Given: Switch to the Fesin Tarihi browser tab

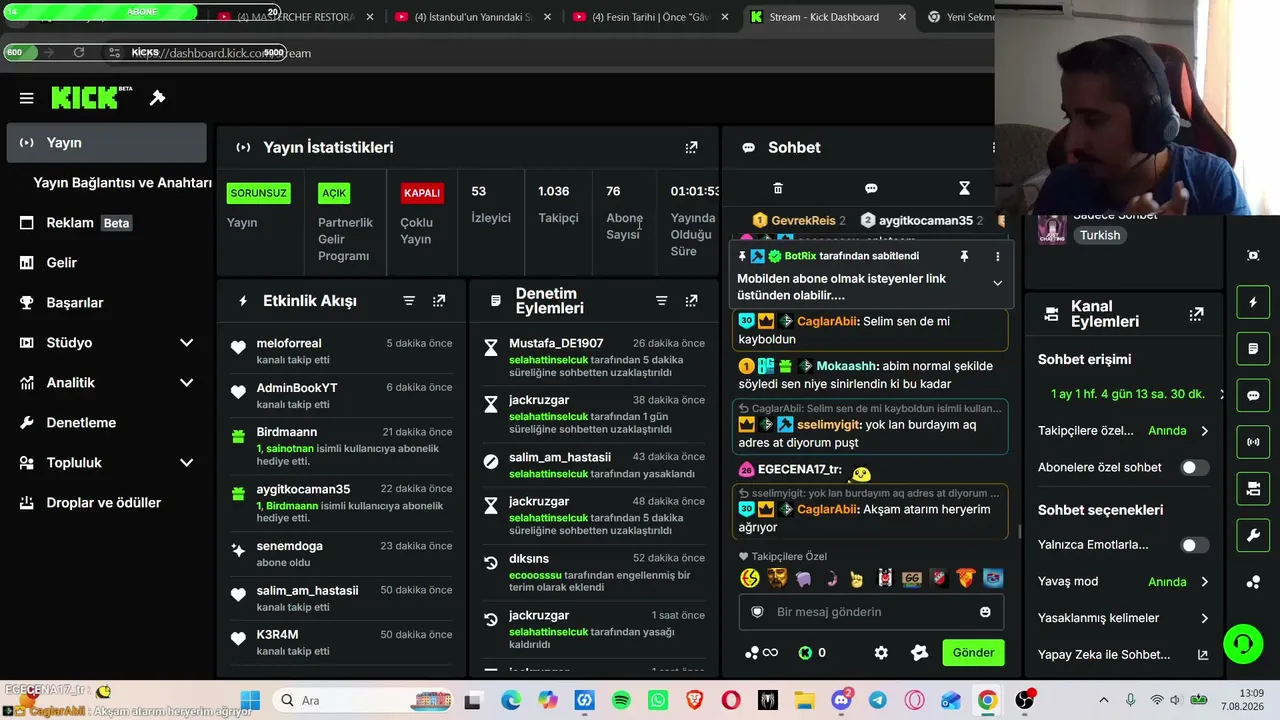Looking at the screenshot, I should click(x=650, y=17).
